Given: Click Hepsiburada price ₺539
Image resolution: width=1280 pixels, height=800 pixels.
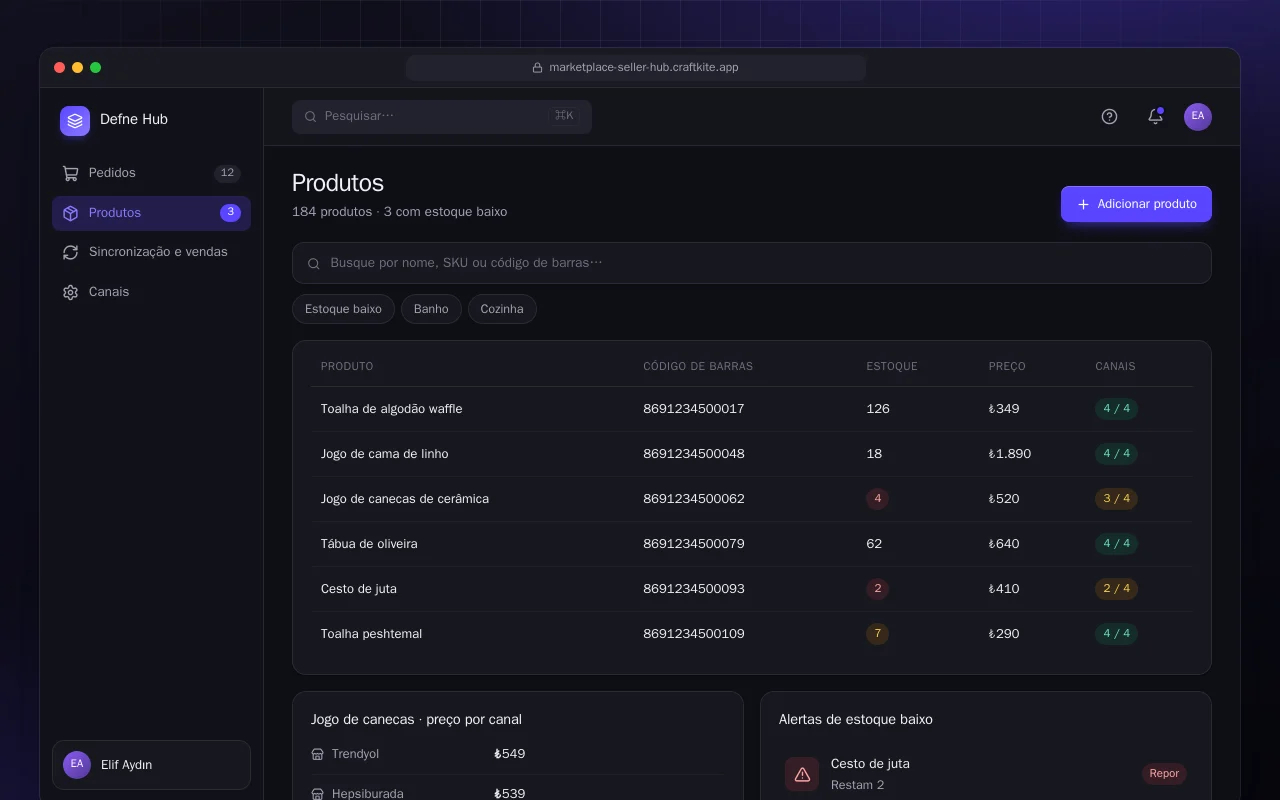Looking at the screenshot, I should click(x=510, y=794).
